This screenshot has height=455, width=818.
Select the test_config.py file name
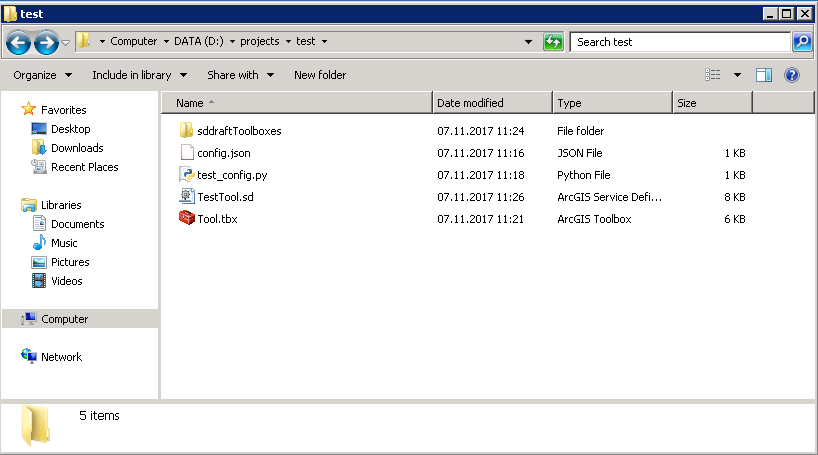(x=232, y=175)
